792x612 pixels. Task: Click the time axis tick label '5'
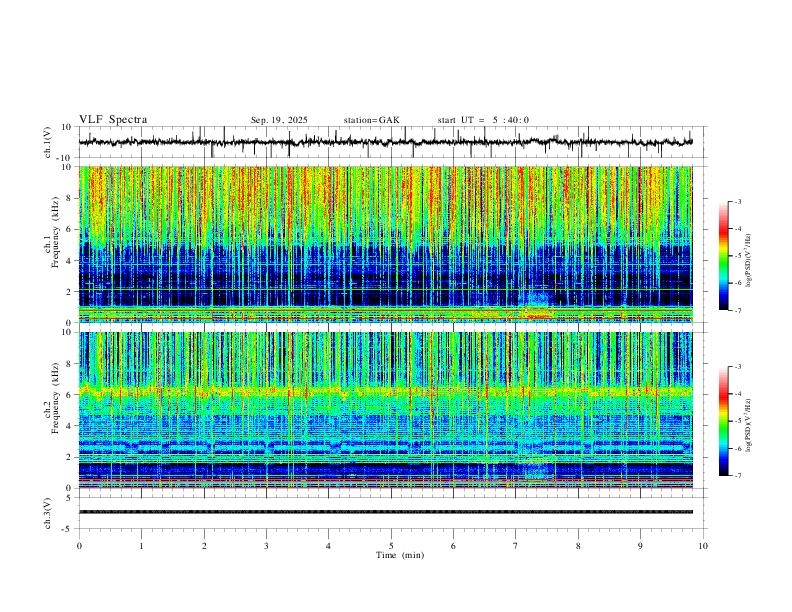(x=391, y=546)
